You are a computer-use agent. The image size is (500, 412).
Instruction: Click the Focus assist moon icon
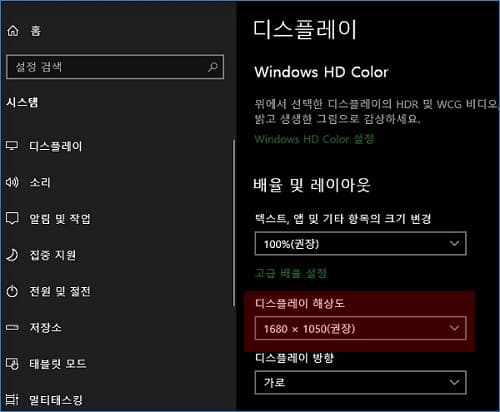point(12,255)
